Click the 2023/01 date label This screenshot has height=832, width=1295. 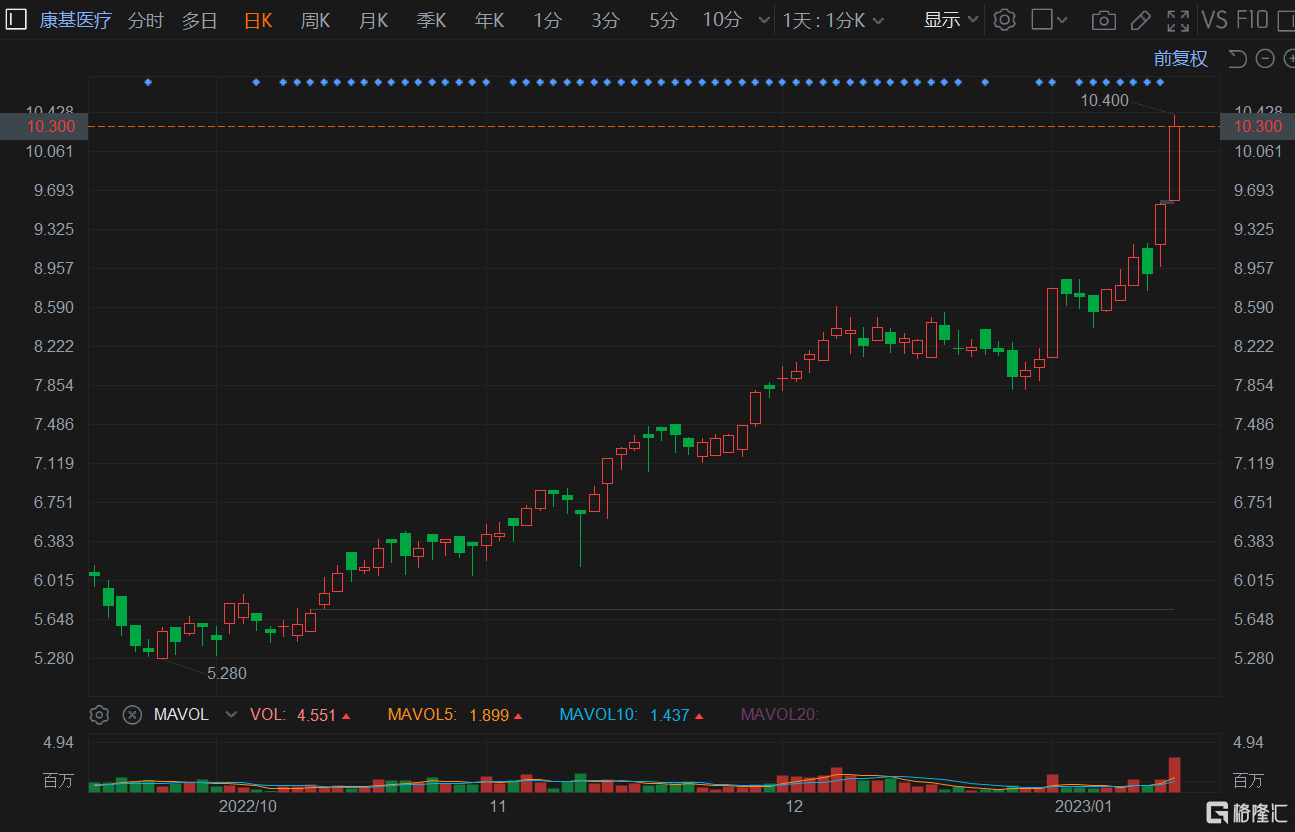pos(1086,806)
